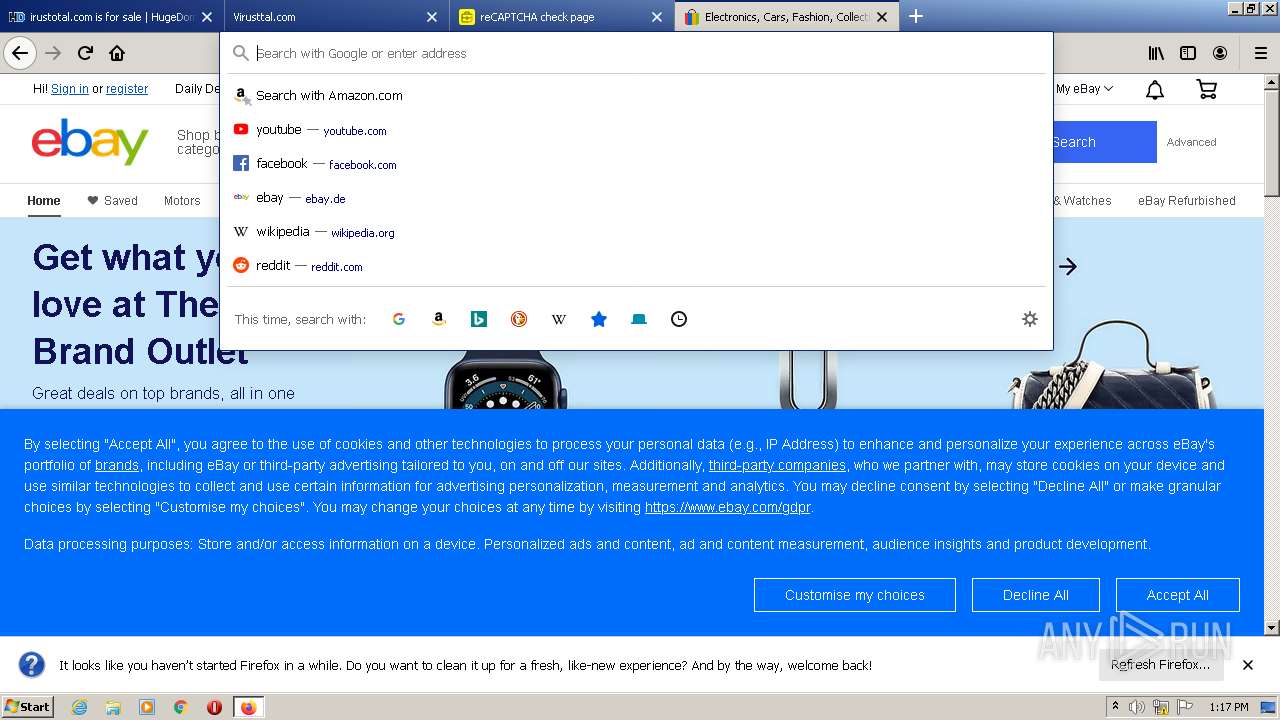Open search settings gear icon
The height and width of the screenshot is (720, 1280).
point(1030,319)
